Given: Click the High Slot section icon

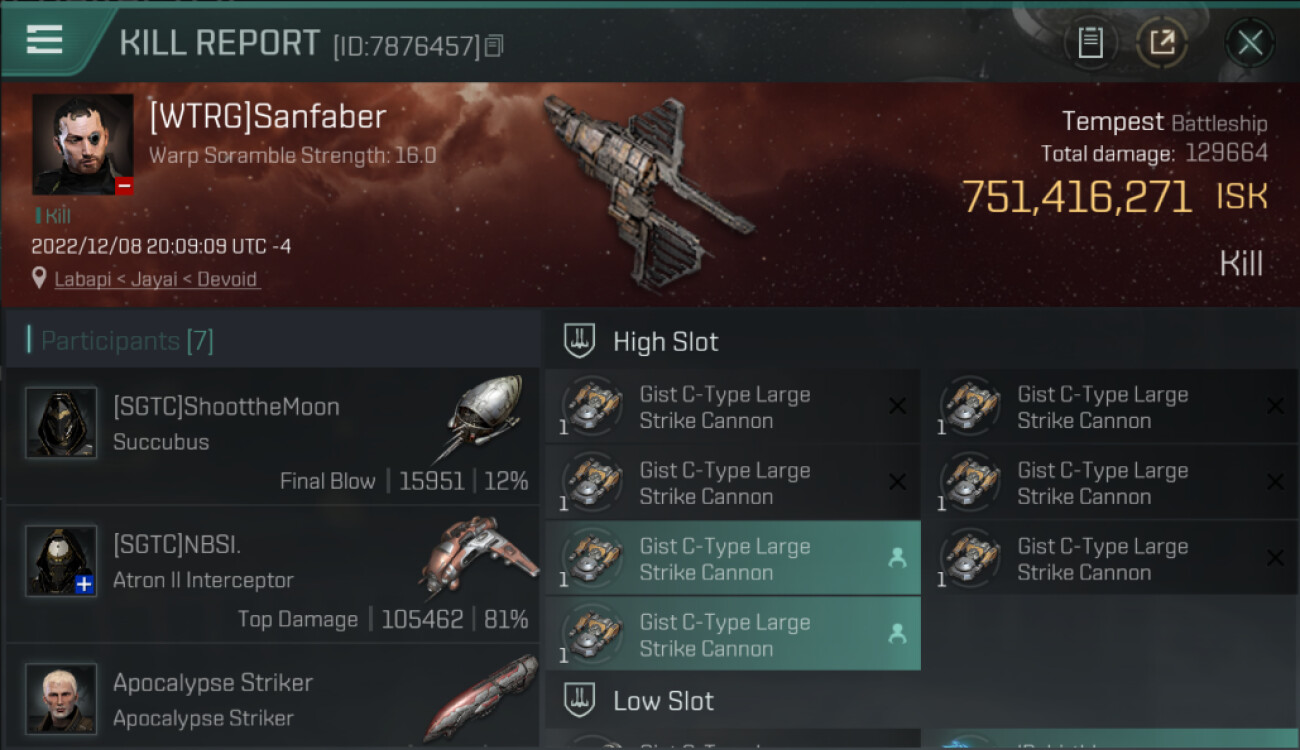Looking at the screenshot, I should (580, 341).
